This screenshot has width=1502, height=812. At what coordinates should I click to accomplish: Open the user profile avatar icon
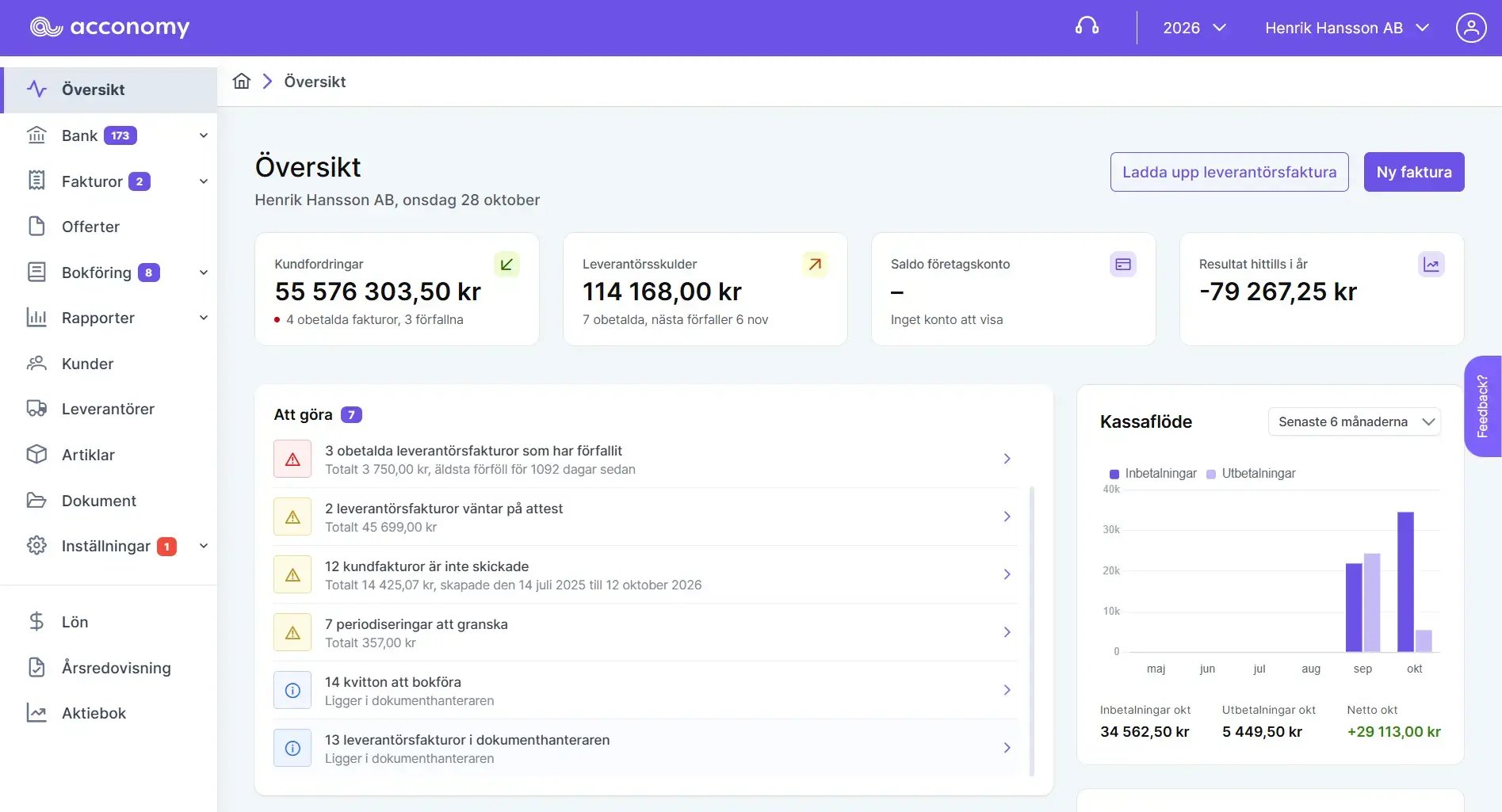(1471, 28)
